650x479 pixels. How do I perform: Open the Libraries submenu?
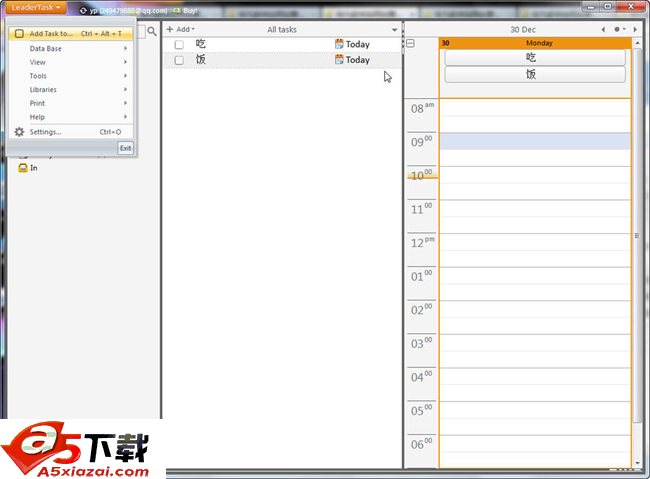point(71,90)
